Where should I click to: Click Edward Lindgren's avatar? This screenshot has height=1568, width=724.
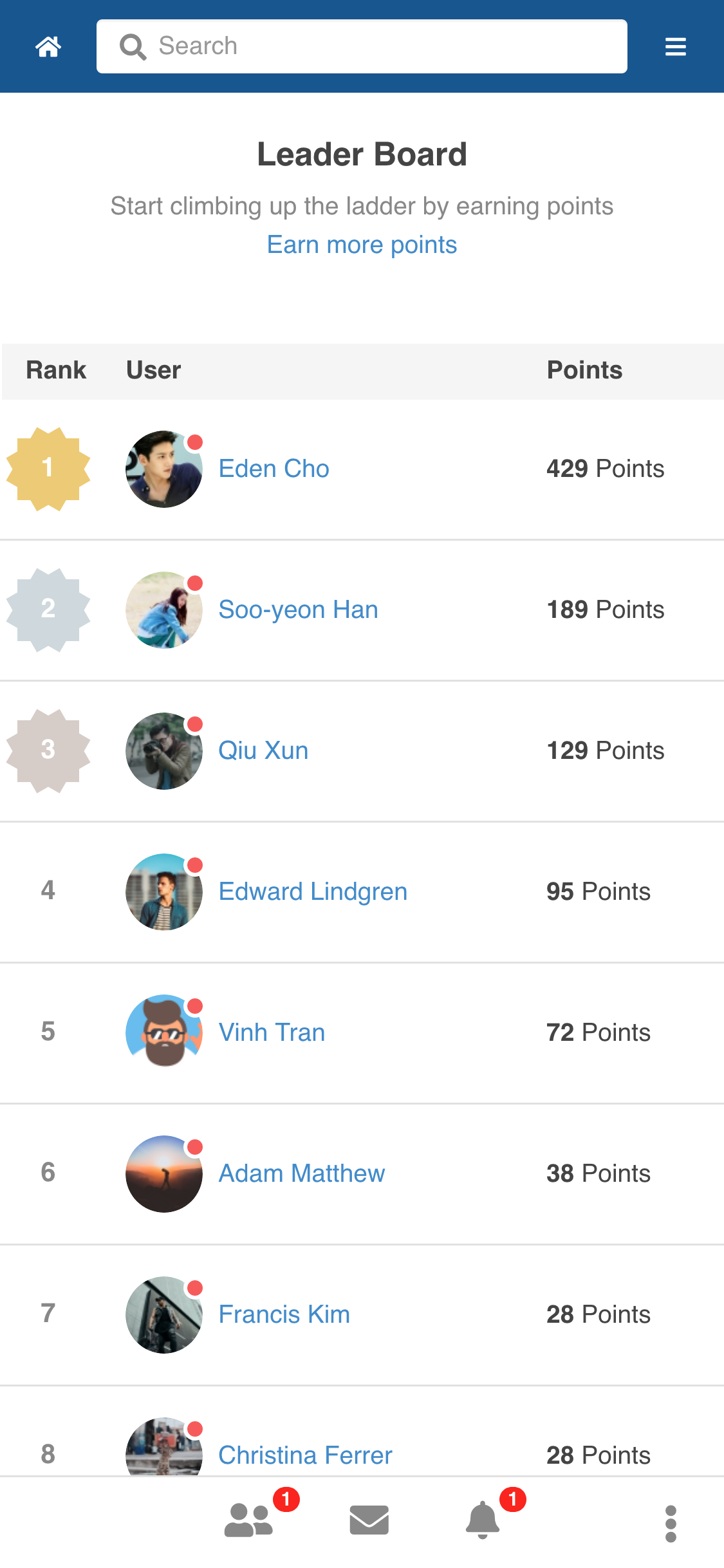click(163, 891)
